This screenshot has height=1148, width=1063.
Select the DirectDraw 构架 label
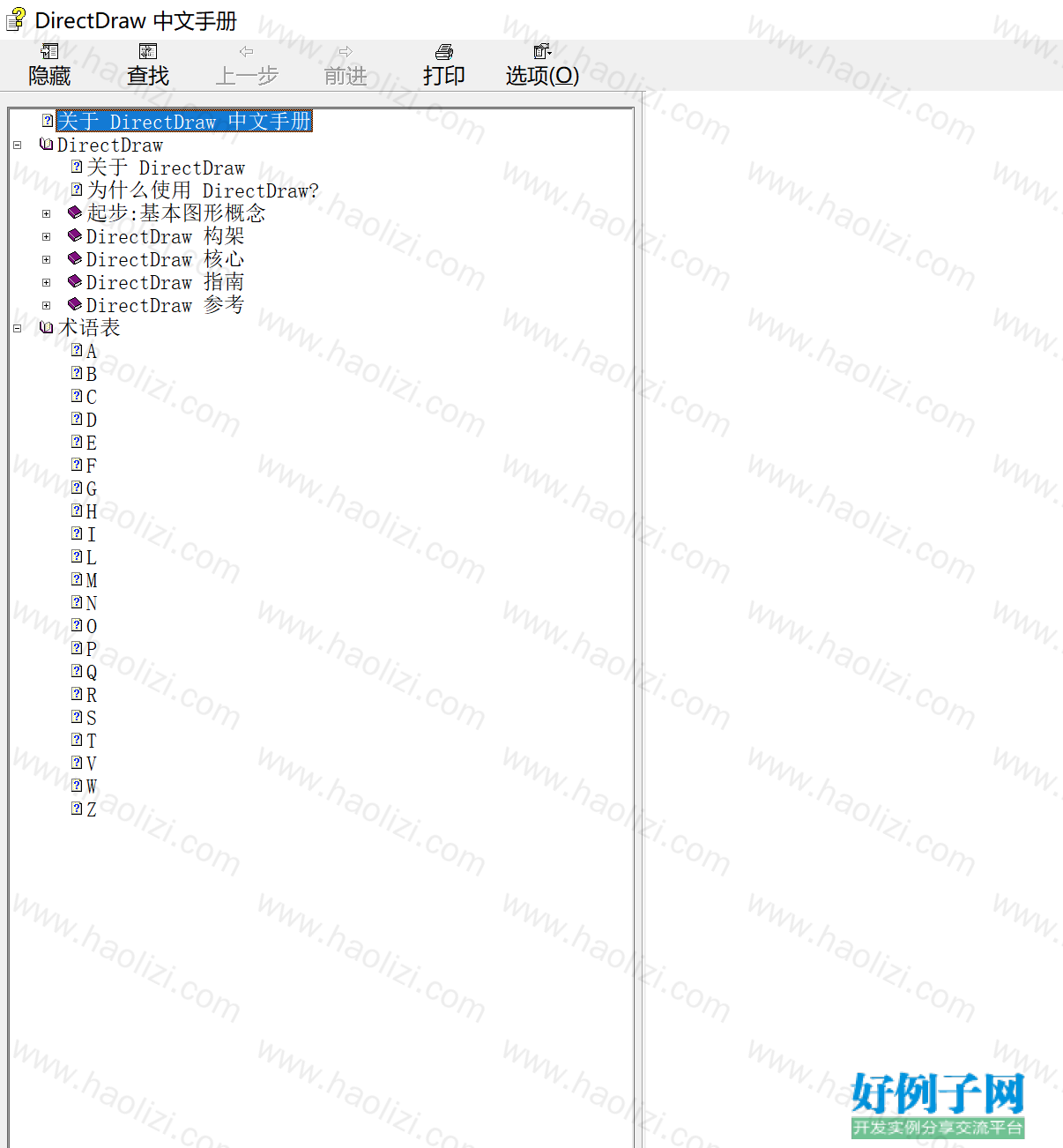click(165, 236)
